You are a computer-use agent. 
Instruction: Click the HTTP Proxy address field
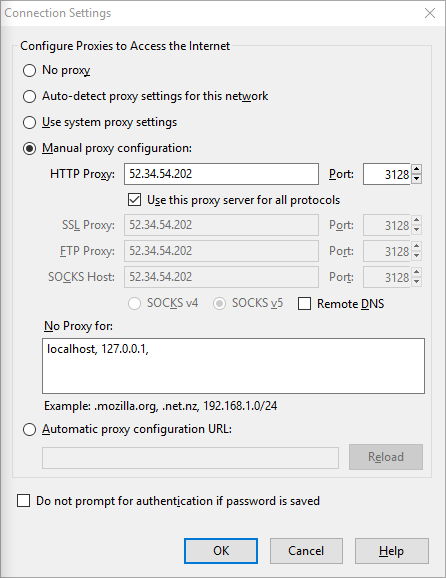[221, 174]
